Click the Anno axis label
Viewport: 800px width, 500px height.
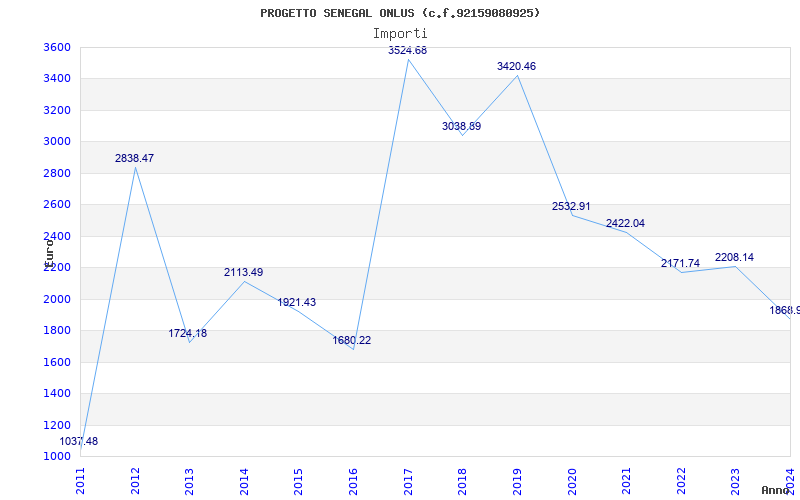click(x=774, y=490)
